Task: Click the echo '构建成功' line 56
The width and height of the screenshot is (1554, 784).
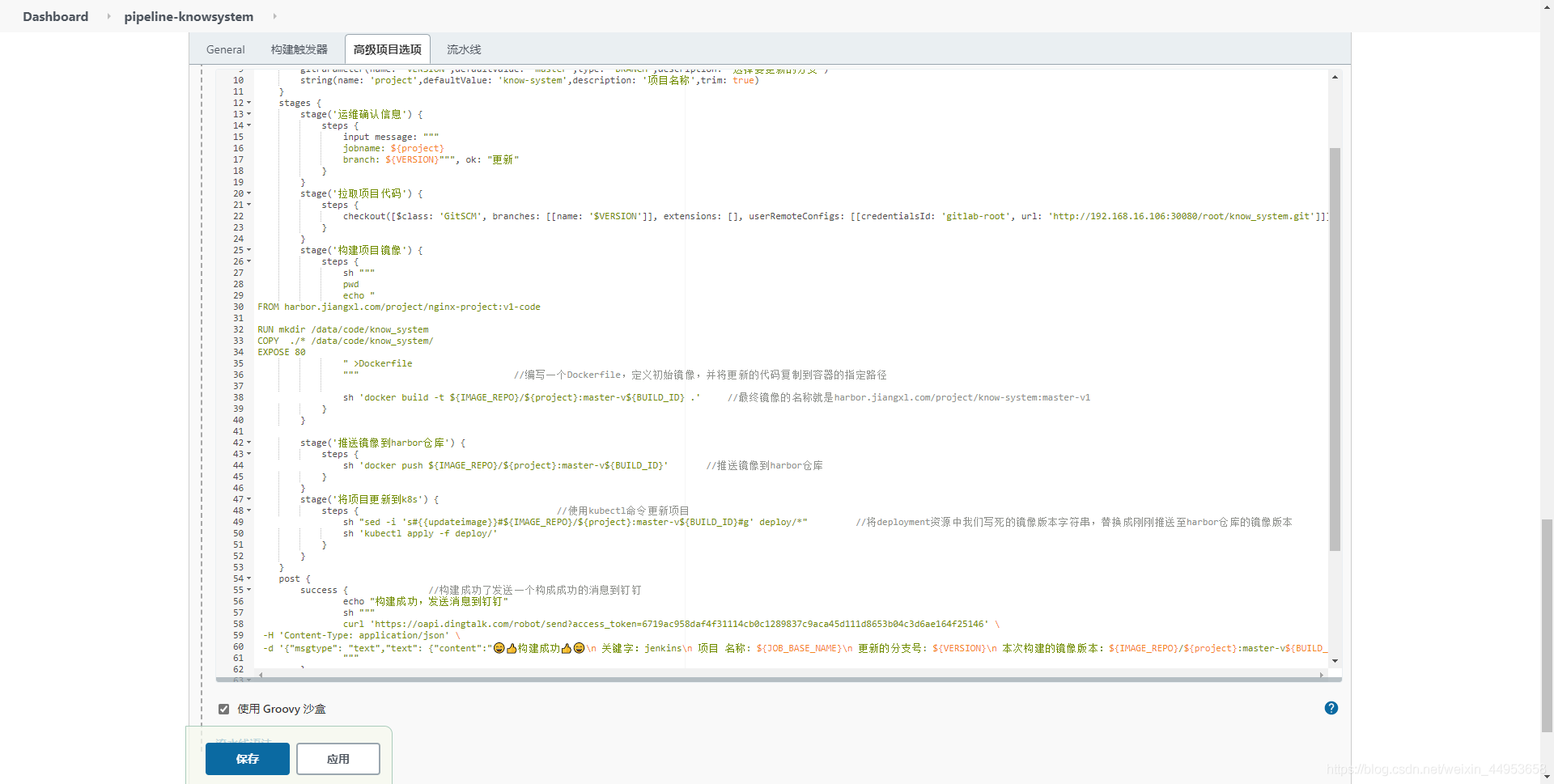Action: tap(426, 601)
